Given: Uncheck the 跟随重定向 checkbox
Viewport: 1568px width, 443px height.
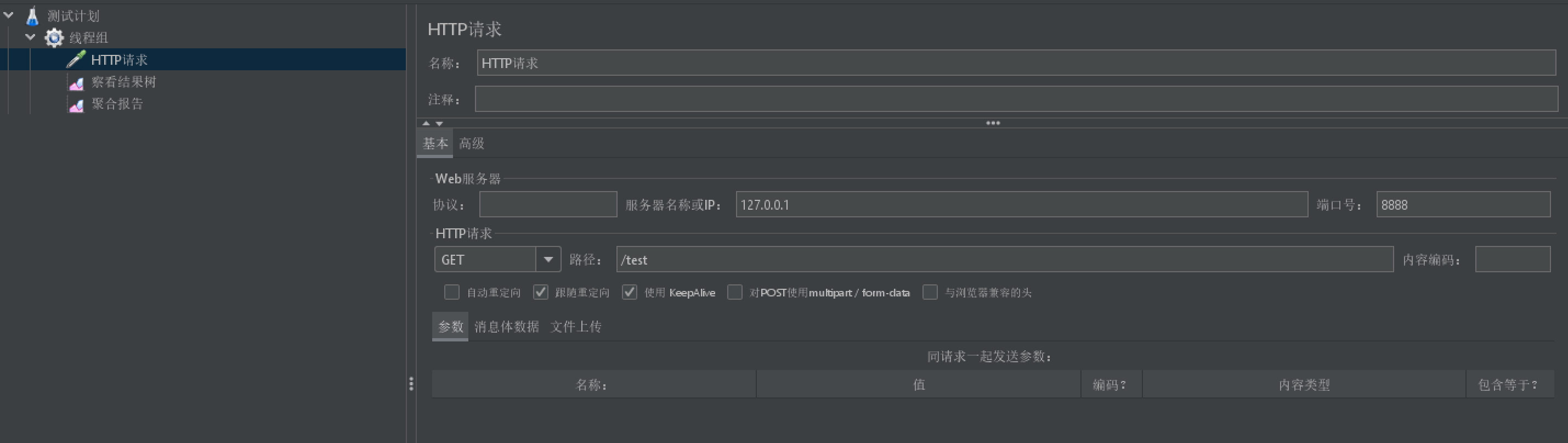Looking at the screenshot, I should pyautogui.click(x=541, y=292).
